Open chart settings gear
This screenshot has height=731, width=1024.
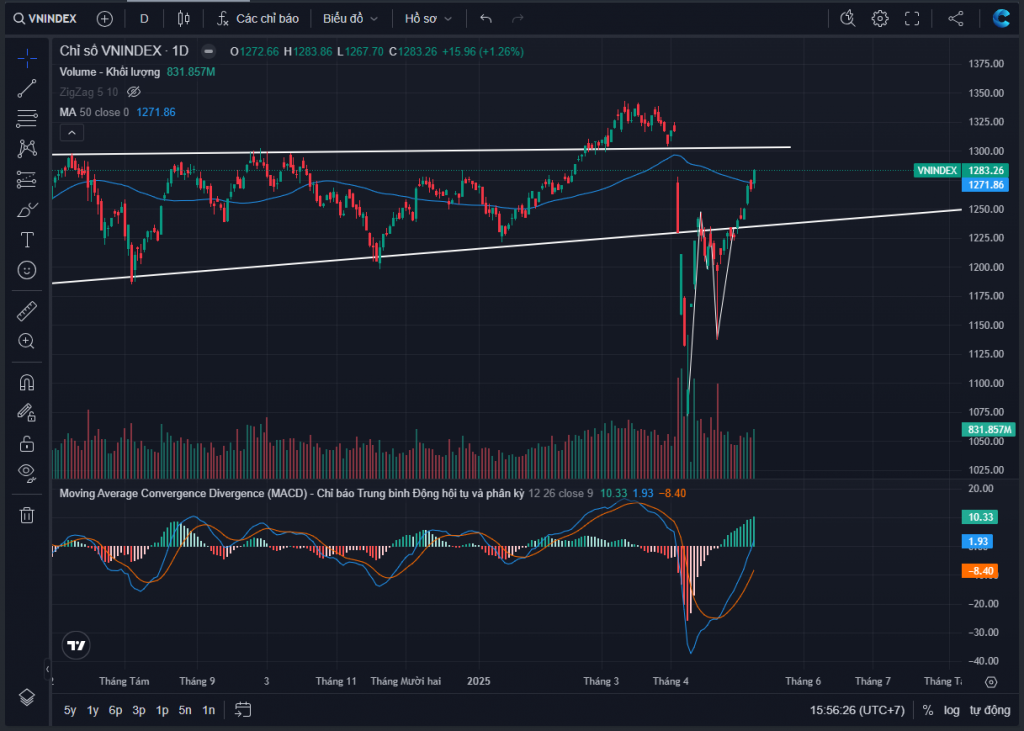point(880,19)
